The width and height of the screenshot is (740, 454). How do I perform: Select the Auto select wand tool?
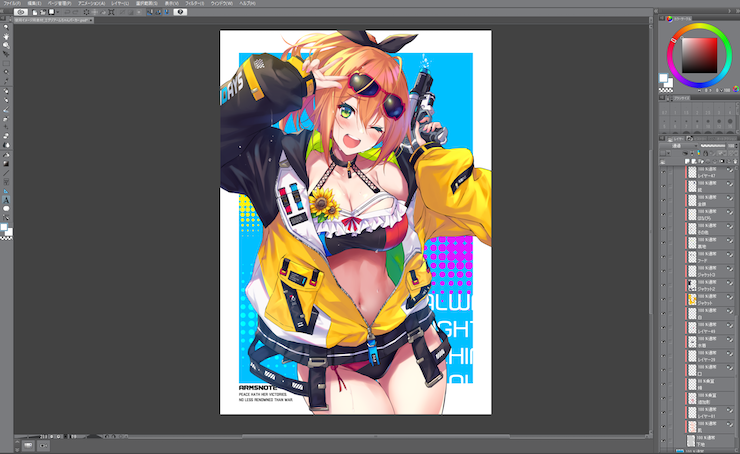click(6, 72)
